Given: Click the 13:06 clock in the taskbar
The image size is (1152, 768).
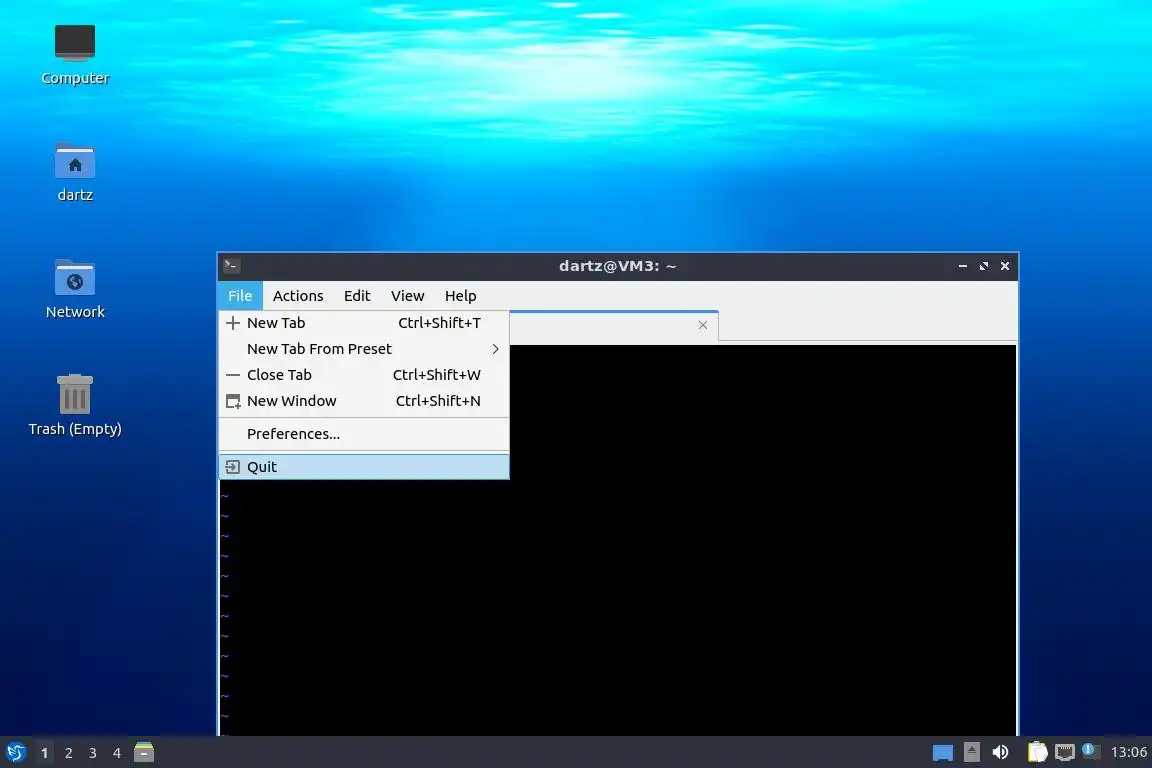Looking at the screenshot, I should (1128, 752).
